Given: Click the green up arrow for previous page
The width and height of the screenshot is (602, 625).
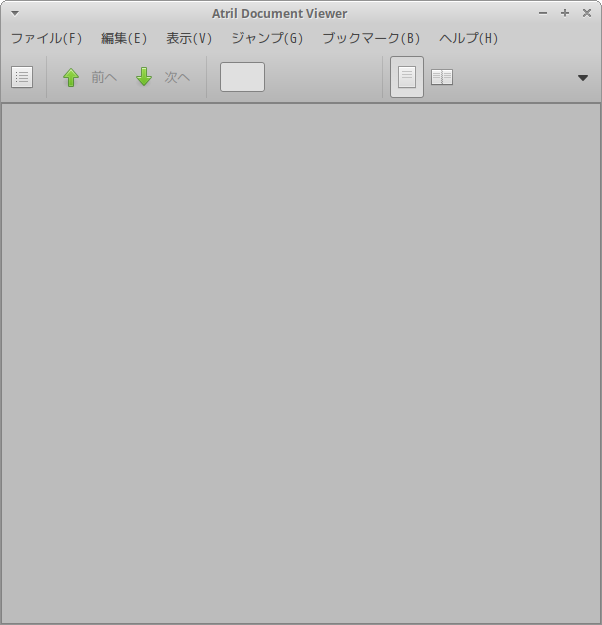Looking at the screenshot, I should [x=71, y=77].
